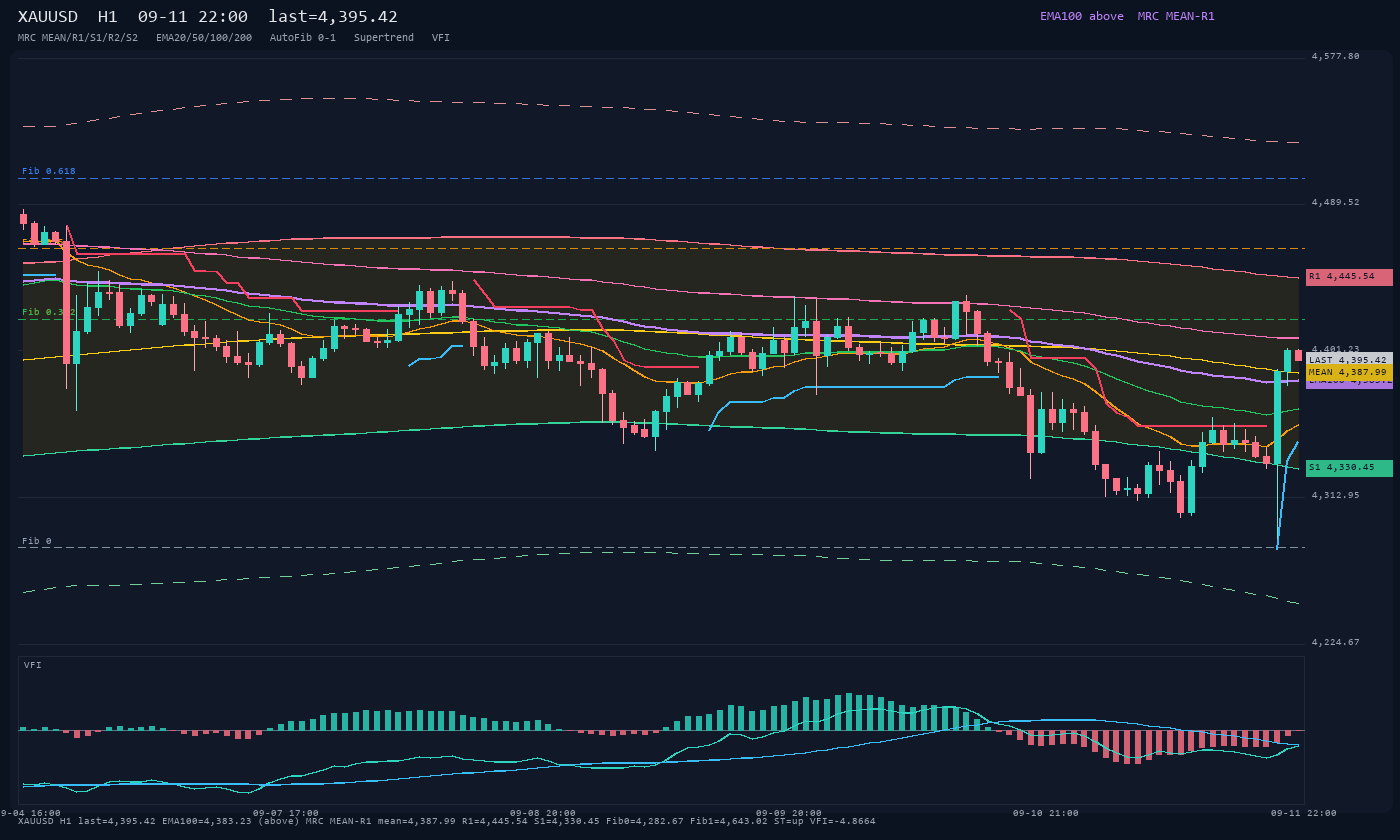Select the yellow MEAN 4,387.99 price tag
Viewport: 1400px width, 840px height.
(1349, 372)
